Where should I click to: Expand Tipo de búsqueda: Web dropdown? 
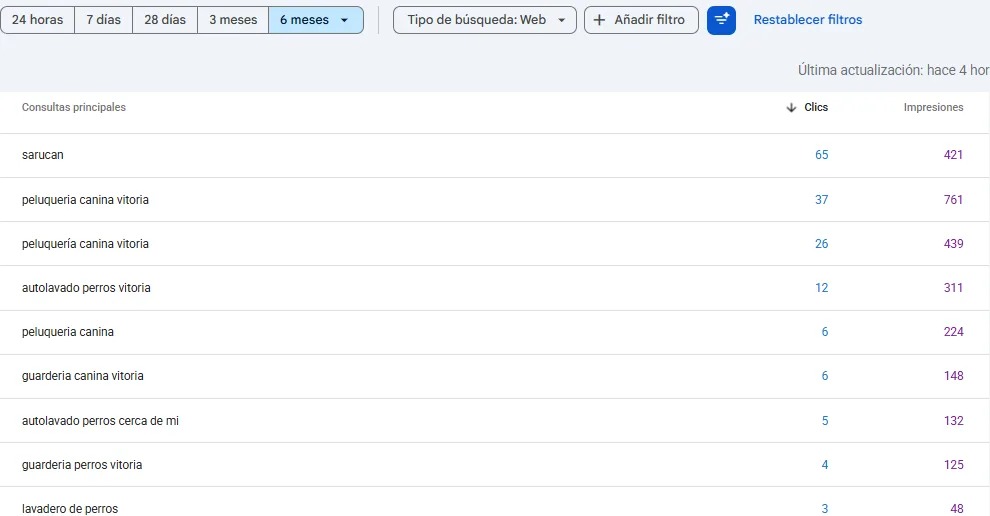coord(484,20)
